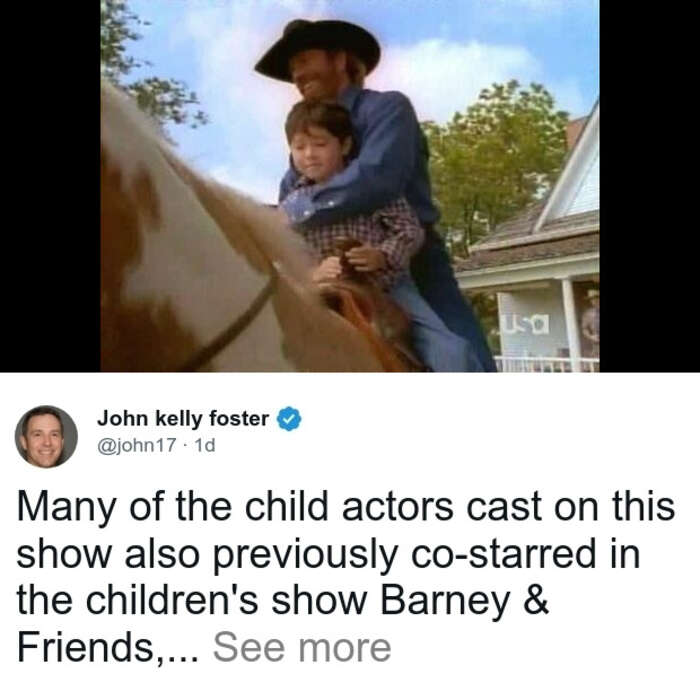Expand the post with See more
The height and width of the screenshot is (700, 700).
302,648
